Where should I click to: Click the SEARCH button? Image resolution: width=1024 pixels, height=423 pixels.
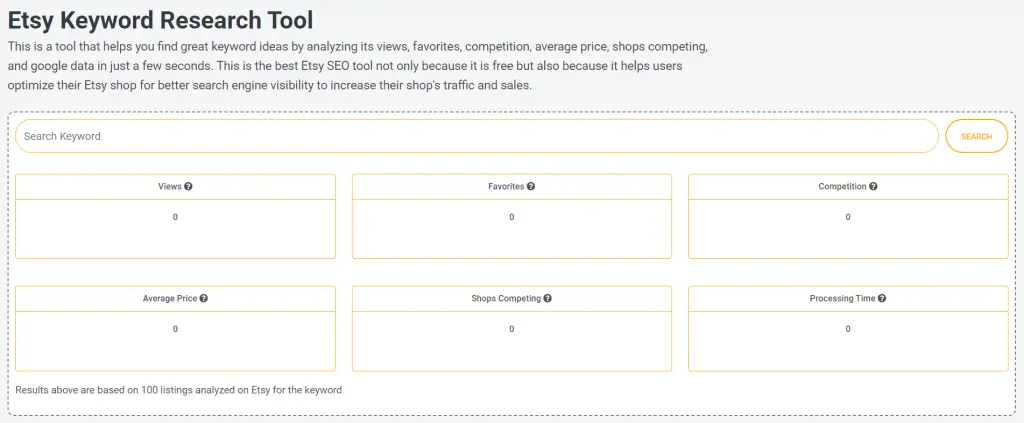tap(976, 136)
